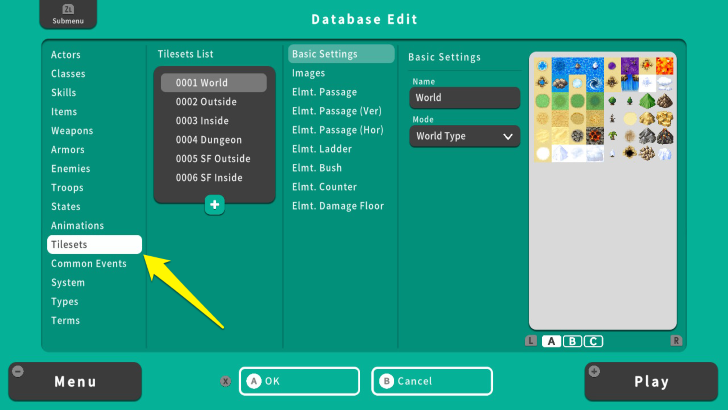Select the whirlpool tile in tileset preview
This screenshot has width=728, height=410.
(595, 84)
